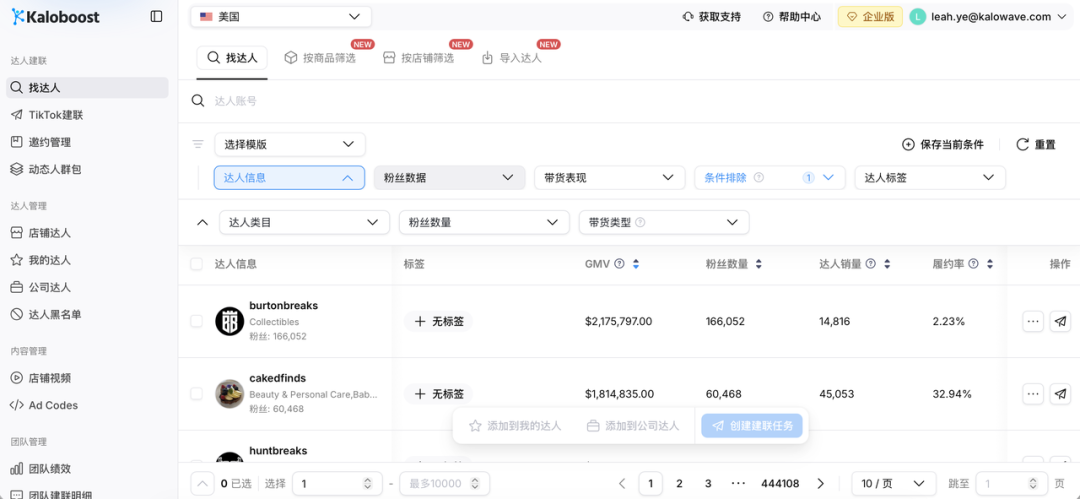
Task: Click 获取支持 support link
Action: click(712, 17)
